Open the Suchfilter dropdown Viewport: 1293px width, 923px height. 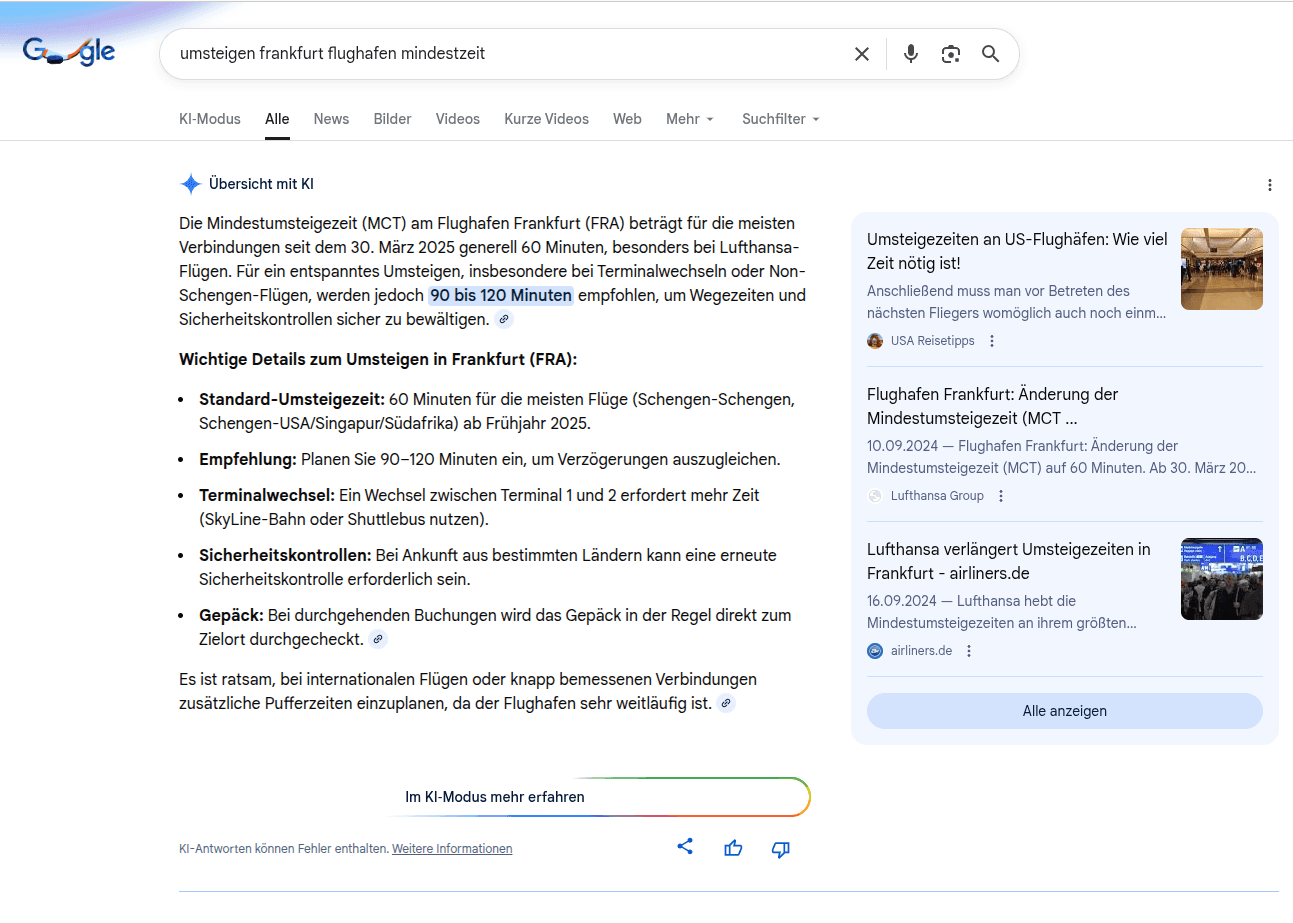779,118
